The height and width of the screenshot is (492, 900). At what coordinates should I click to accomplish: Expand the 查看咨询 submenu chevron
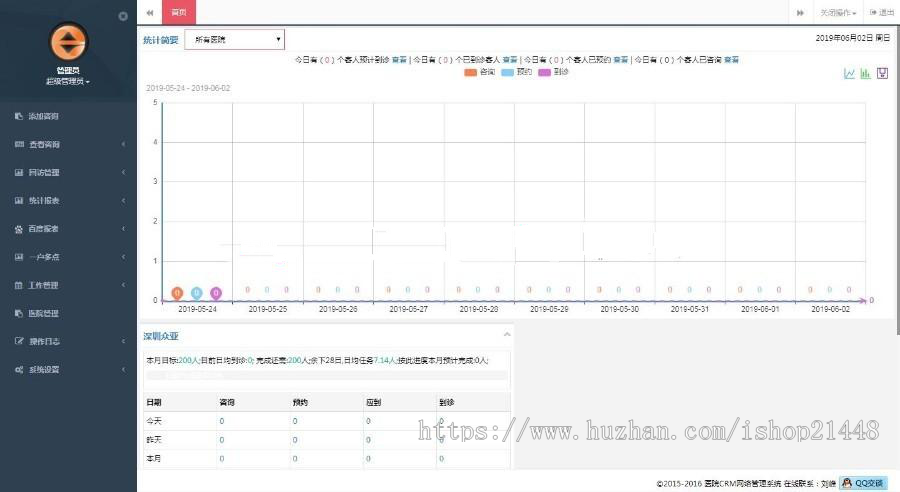click(123, 144)
